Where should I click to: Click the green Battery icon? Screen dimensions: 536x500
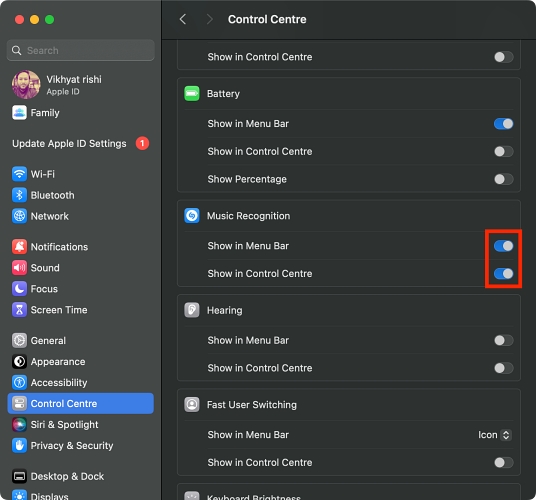point(192,93)
